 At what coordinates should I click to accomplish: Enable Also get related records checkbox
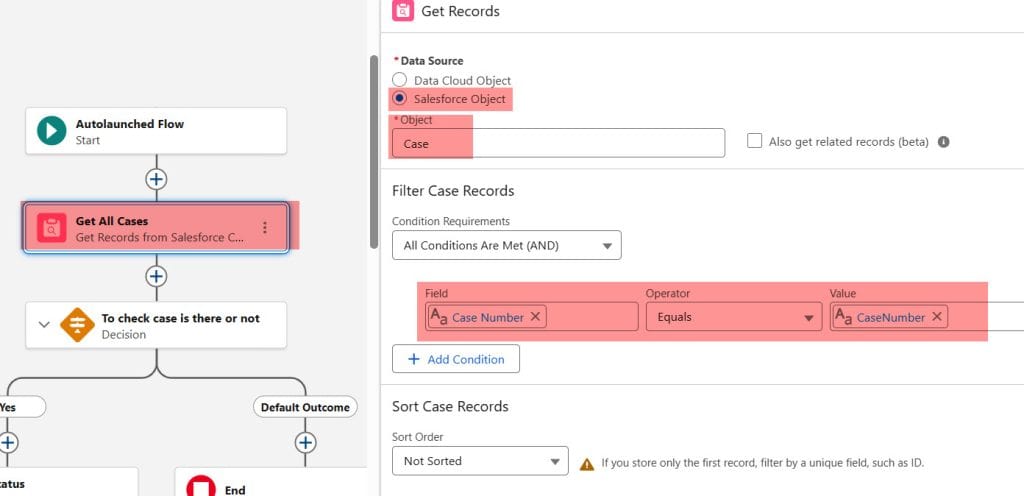[754, 141]
